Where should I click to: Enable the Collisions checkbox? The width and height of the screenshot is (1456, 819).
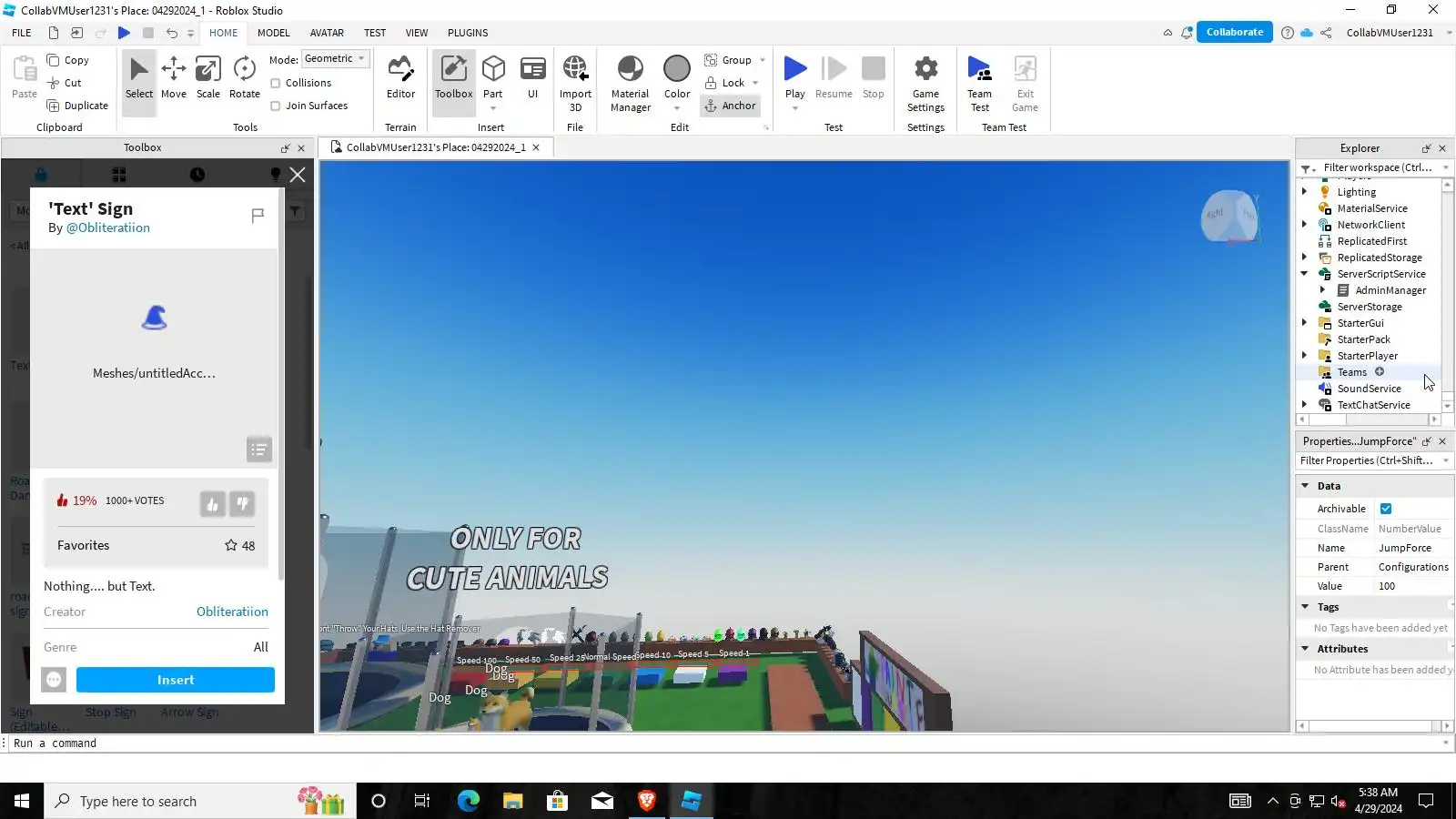[276, 83]
